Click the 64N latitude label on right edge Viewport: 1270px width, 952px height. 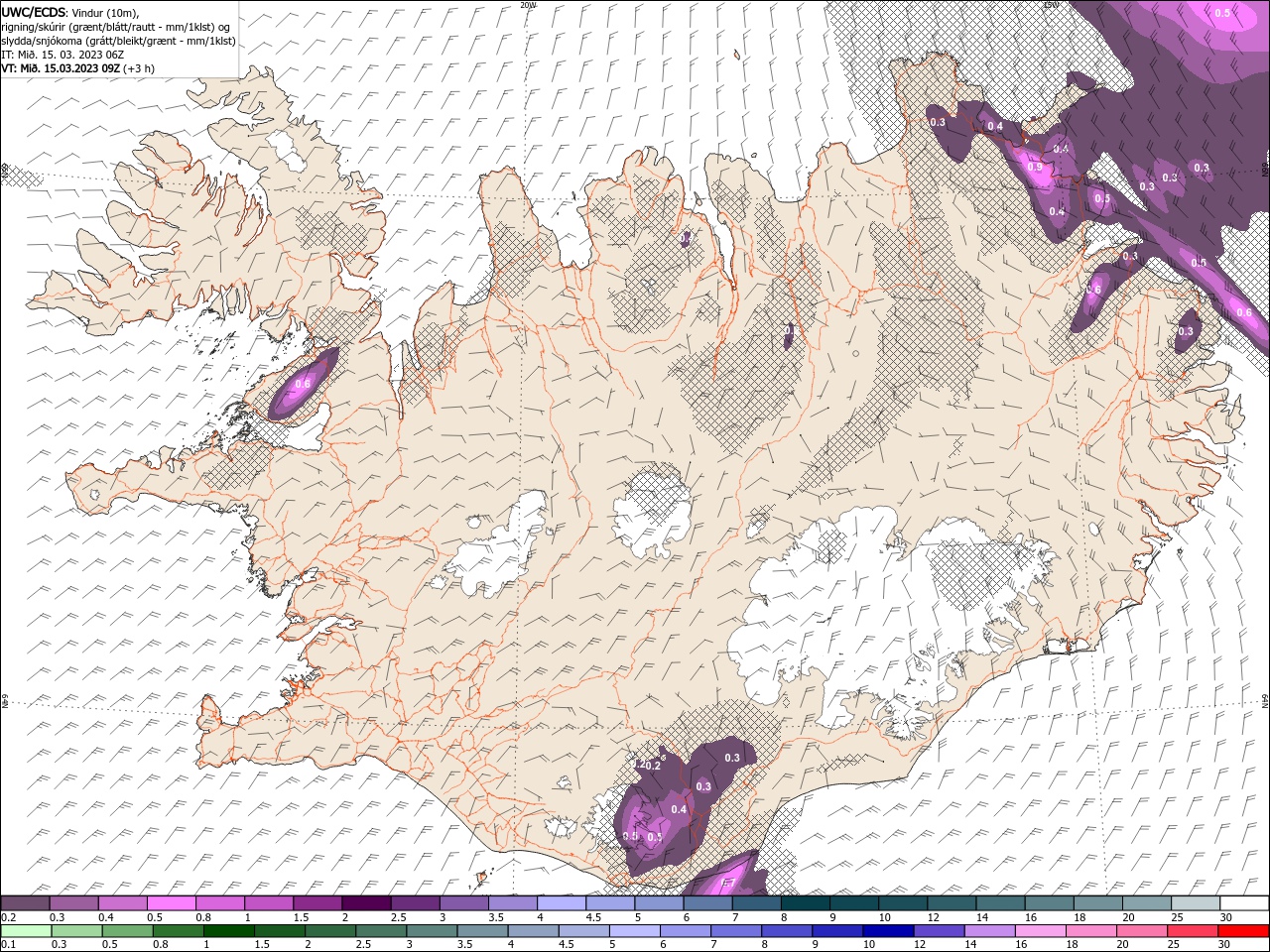click(1265, 700)
